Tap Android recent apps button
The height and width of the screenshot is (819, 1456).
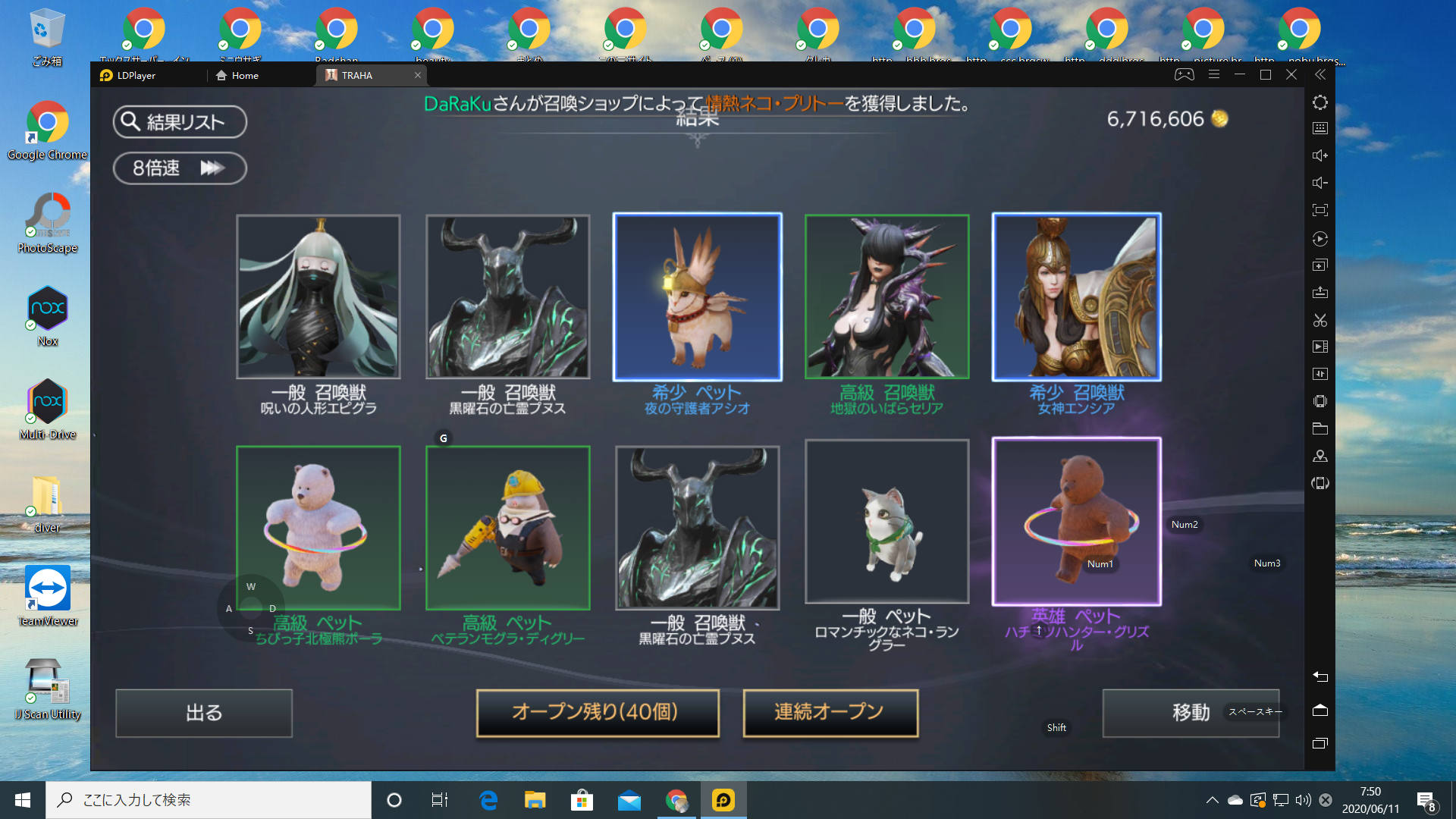(1319, 743)
